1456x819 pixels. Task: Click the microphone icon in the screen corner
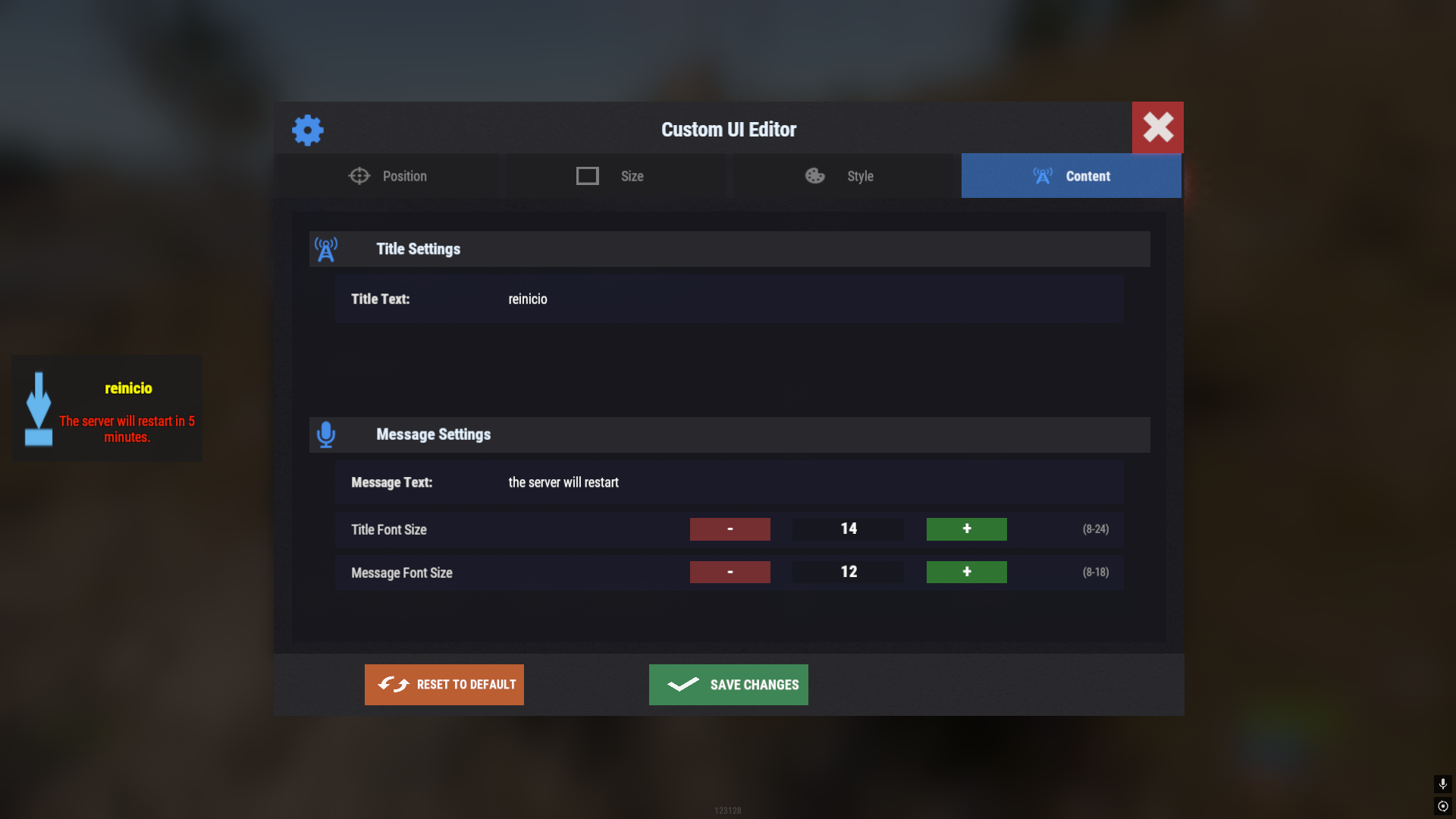point(1442,783)
